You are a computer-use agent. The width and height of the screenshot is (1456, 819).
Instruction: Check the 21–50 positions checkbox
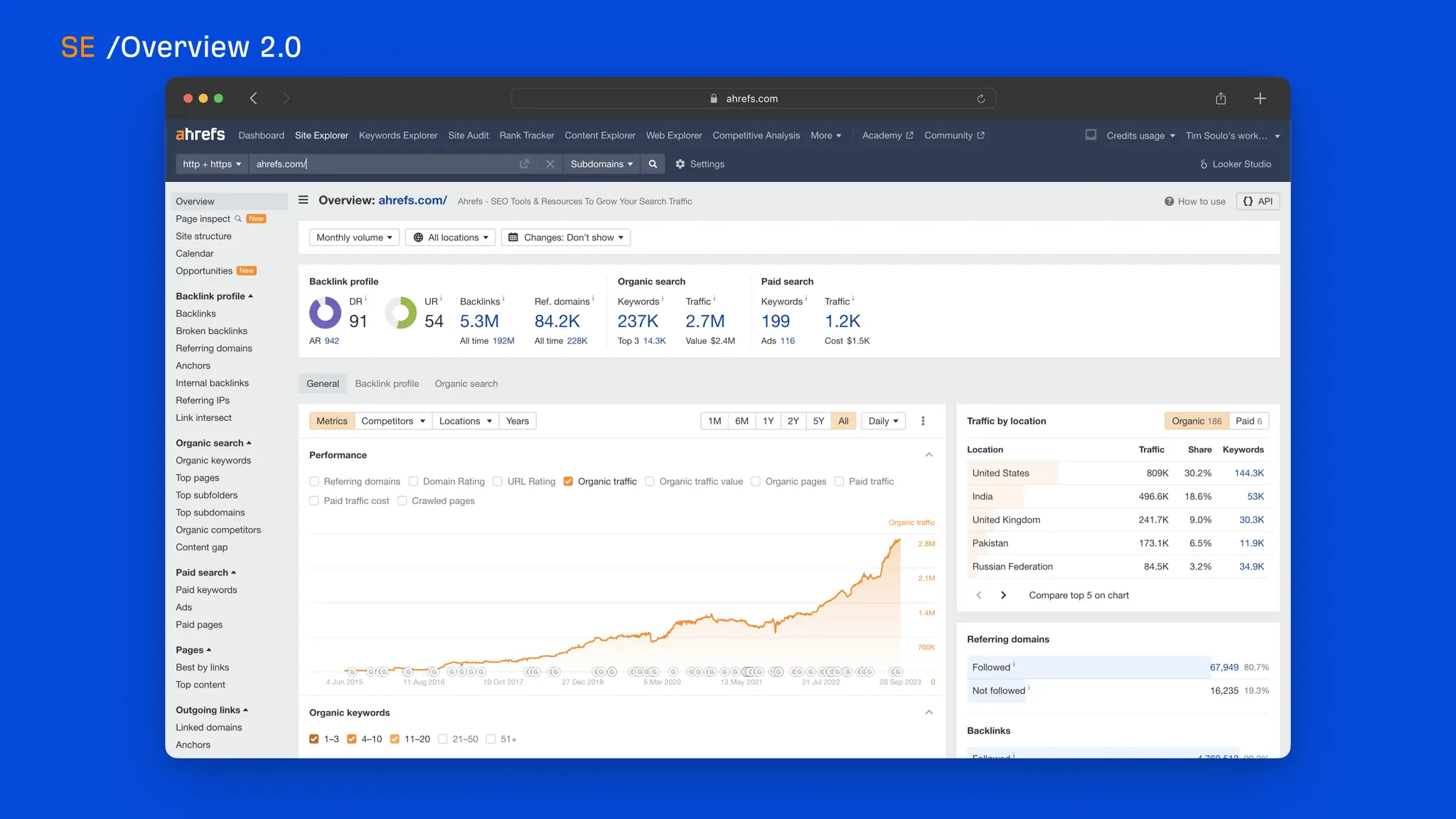click(443, 739)
